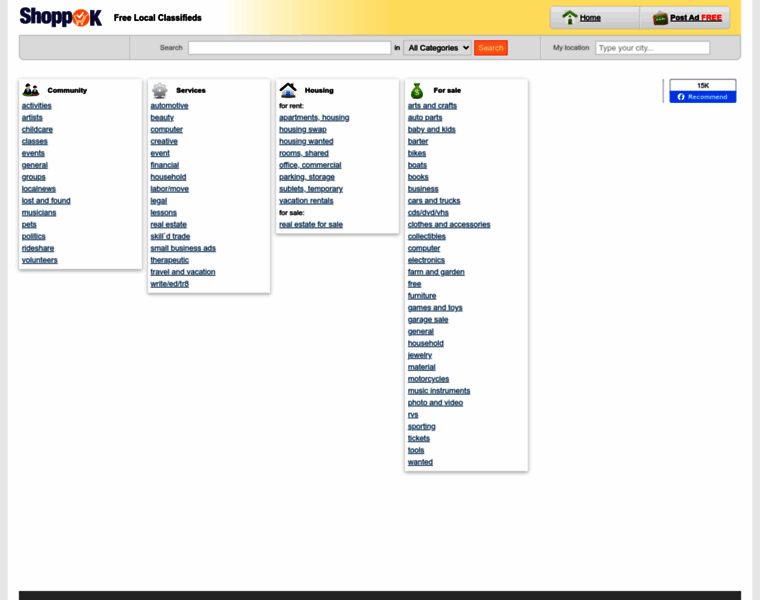Open the bikes category
760x600 pixels.
coord(416,153)
